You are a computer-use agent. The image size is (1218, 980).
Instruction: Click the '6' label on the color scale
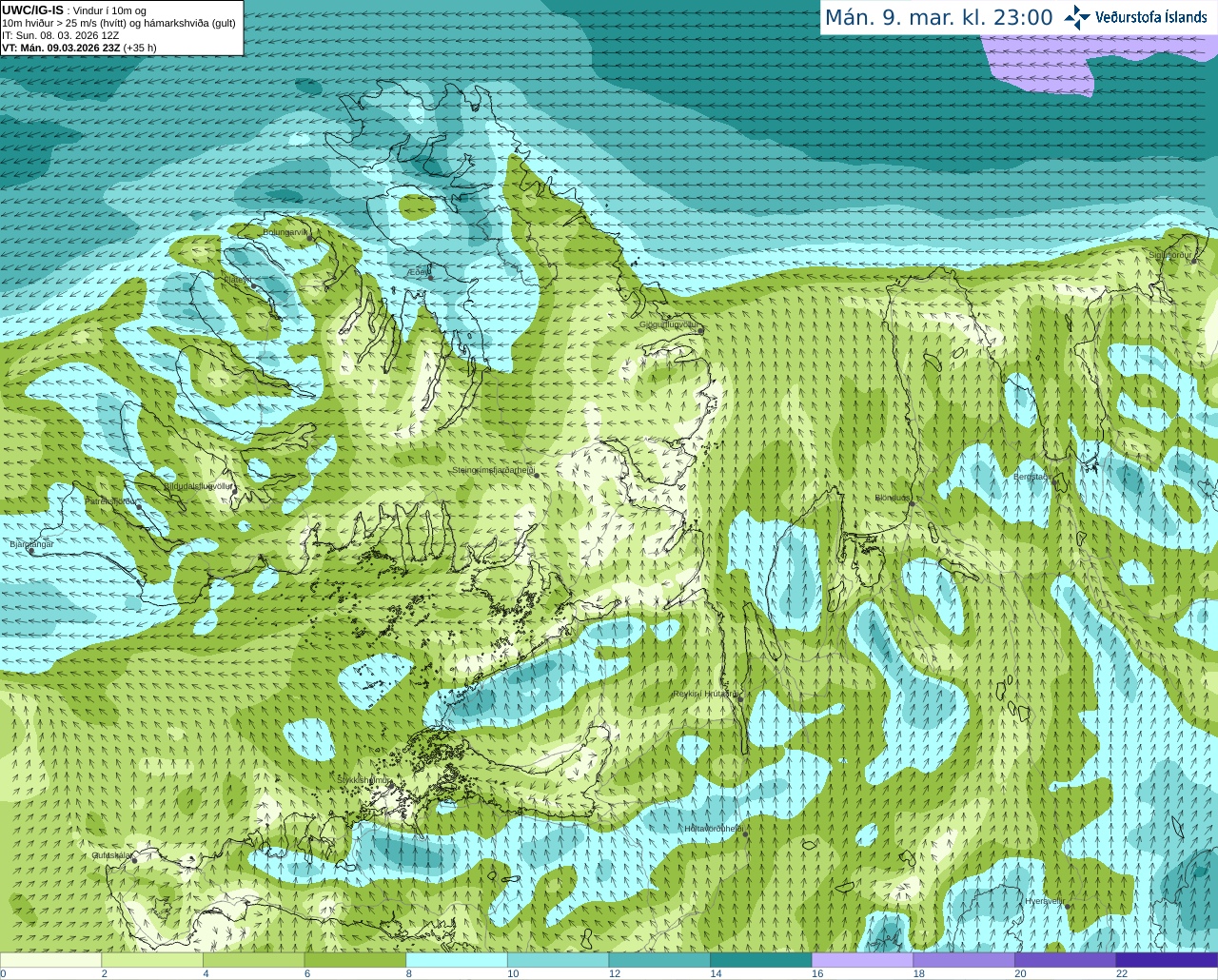[307, 973]
